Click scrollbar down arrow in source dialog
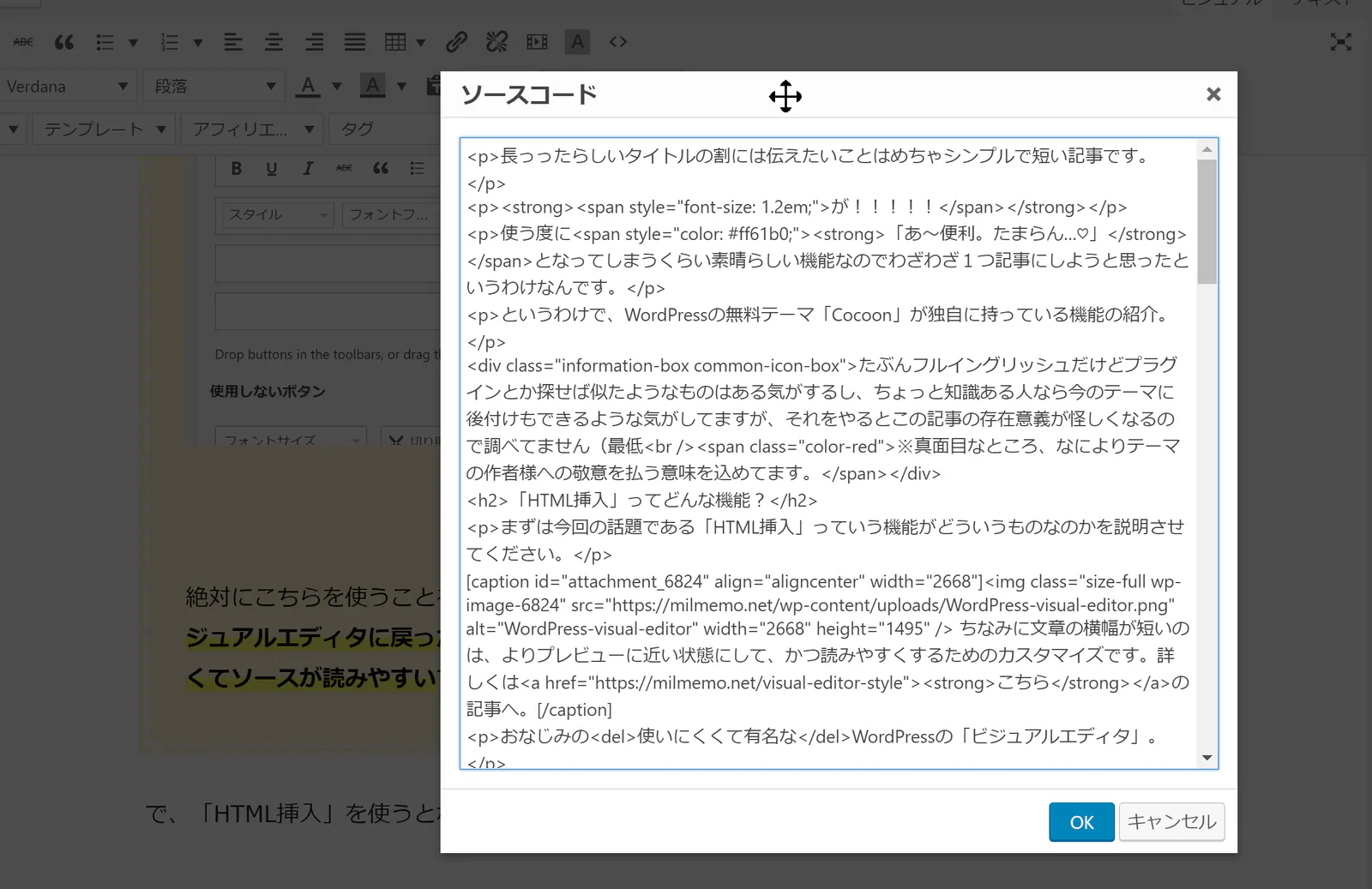Viewport: 1372px width, 889px height. click(1207, 758)
